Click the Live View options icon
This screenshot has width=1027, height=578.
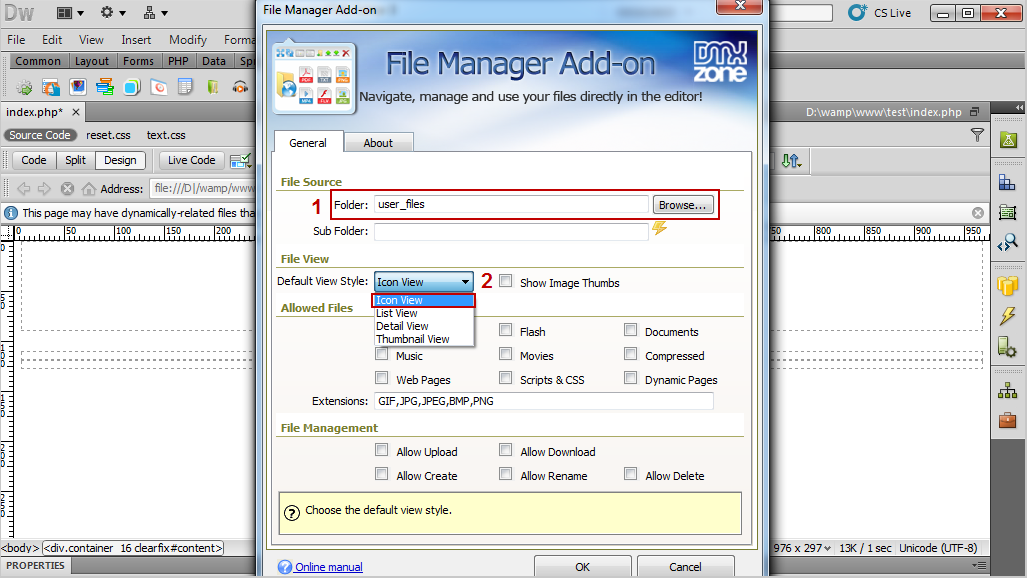[x=240, y=160]
